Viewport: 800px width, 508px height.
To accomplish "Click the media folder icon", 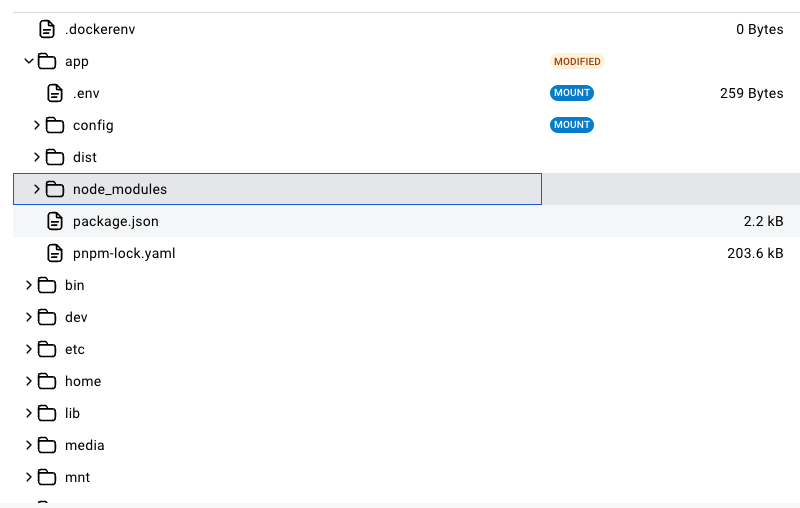I will click(x=46, y=445).
